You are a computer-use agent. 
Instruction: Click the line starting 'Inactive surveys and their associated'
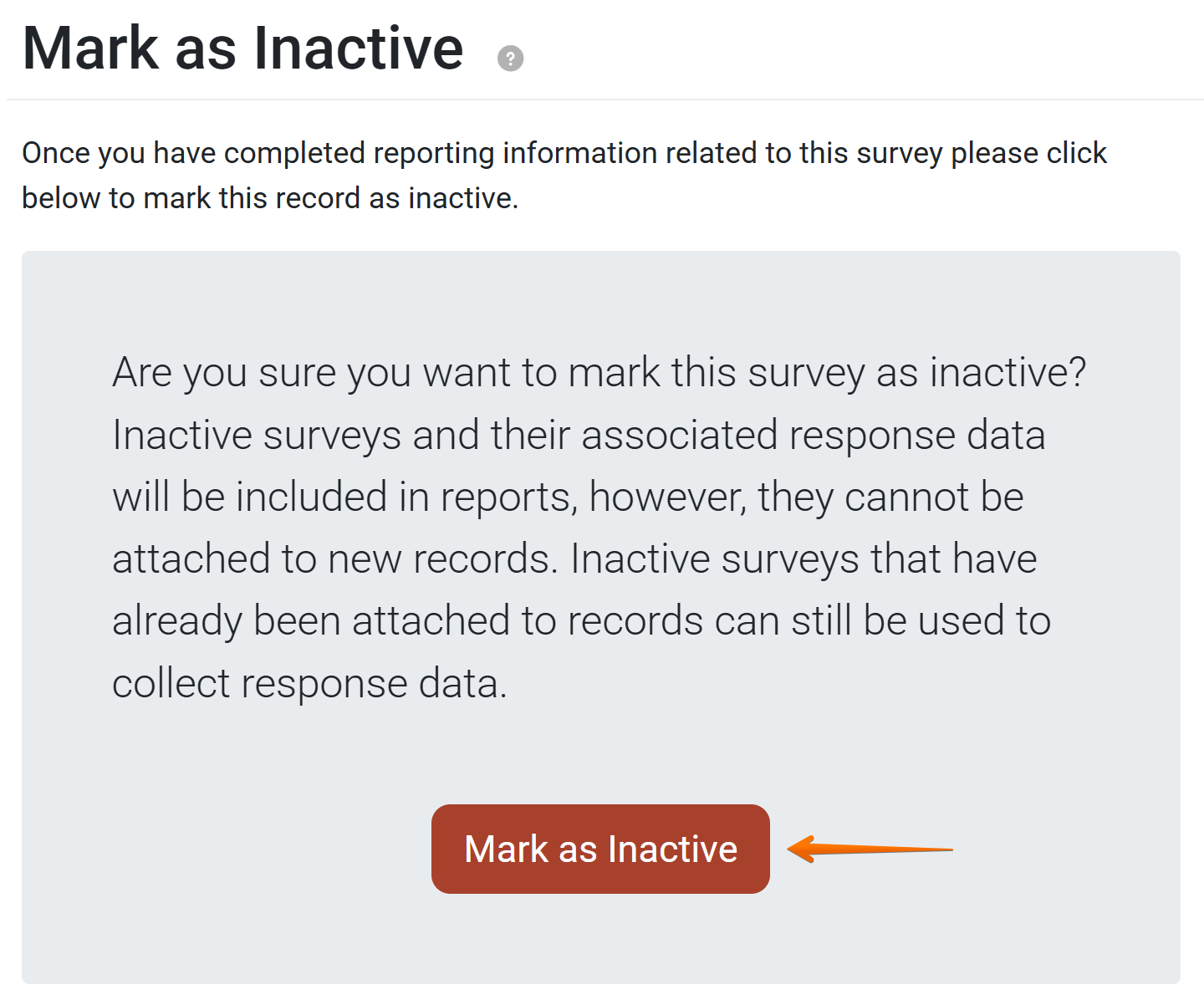579,435
